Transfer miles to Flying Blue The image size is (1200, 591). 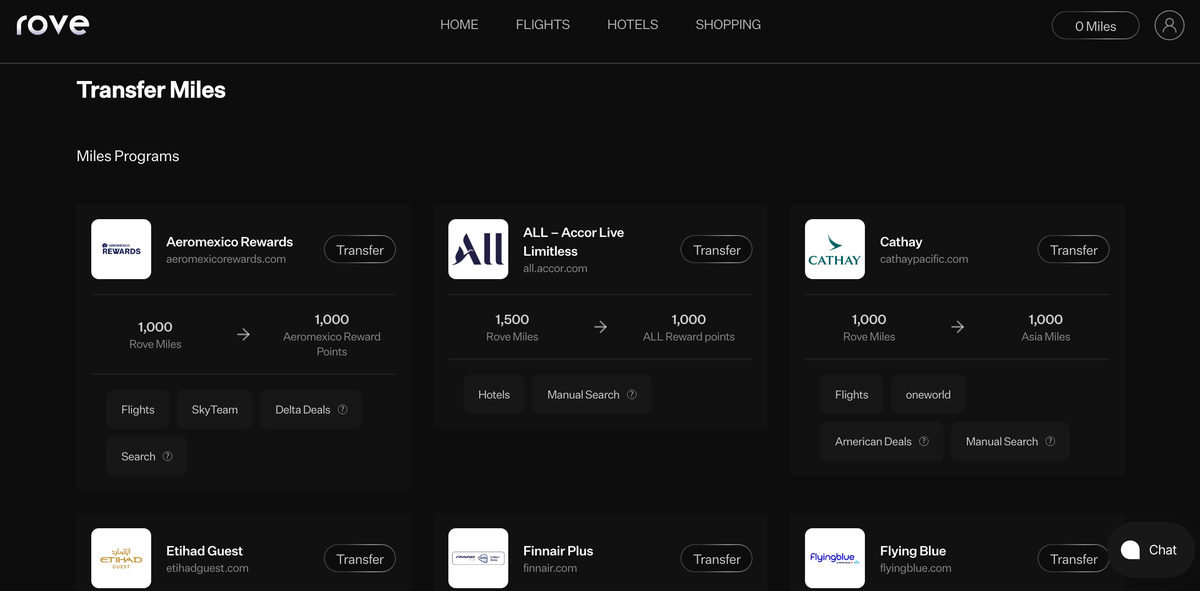coord(1074,559)
